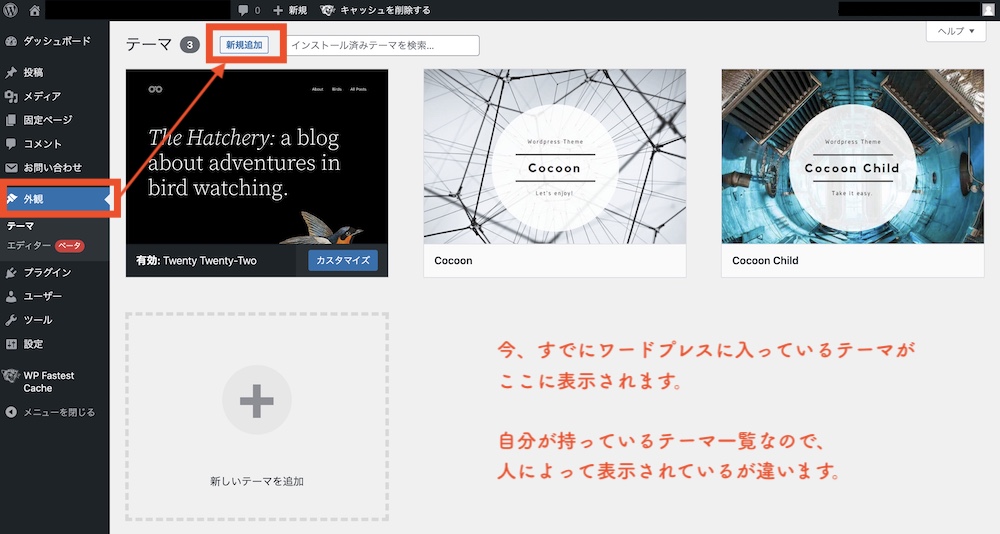Click the 投稿 pushpin icon

tap(11, 73)
